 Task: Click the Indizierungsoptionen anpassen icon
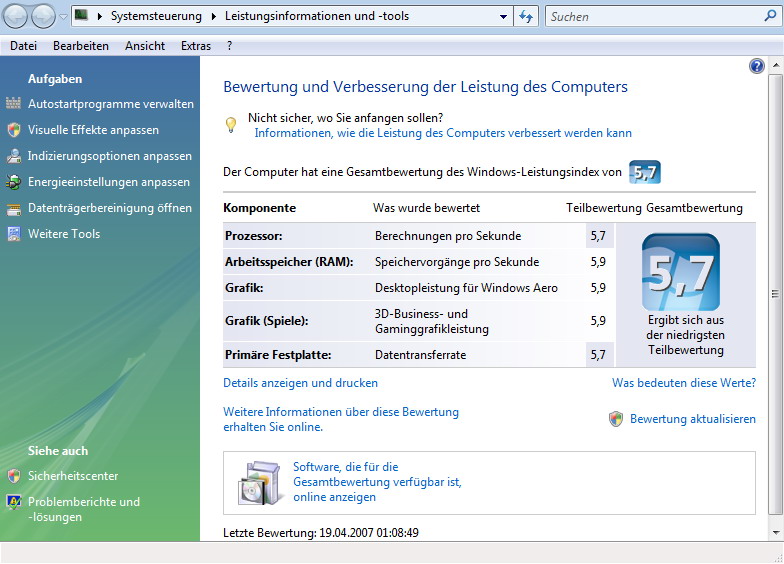click(14, 156)
